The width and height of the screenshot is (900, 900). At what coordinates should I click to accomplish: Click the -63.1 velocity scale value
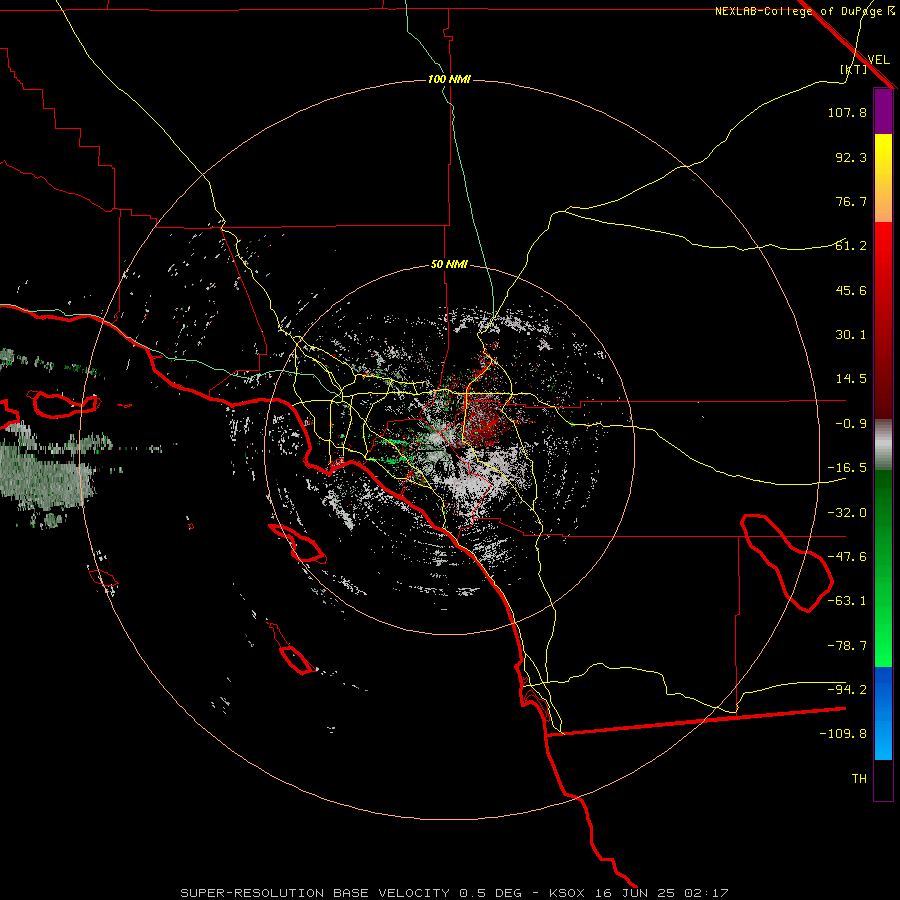pyautogui.click(x=847, y=601)
